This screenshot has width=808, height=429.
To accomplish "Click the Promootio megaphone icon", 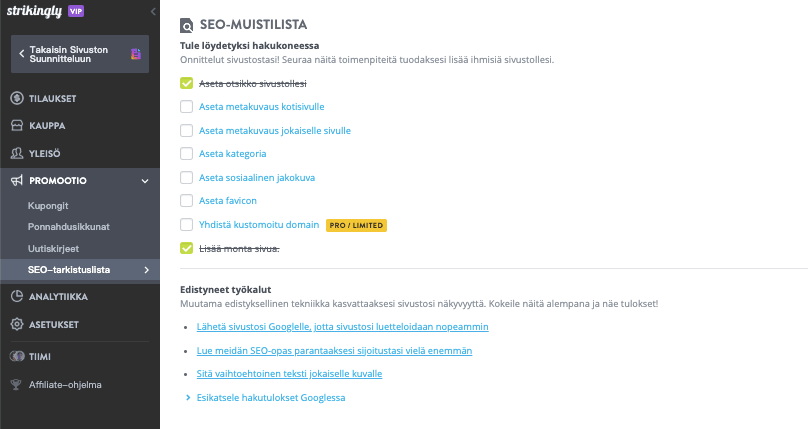I will pyautogui.click(x=17, y=181).
